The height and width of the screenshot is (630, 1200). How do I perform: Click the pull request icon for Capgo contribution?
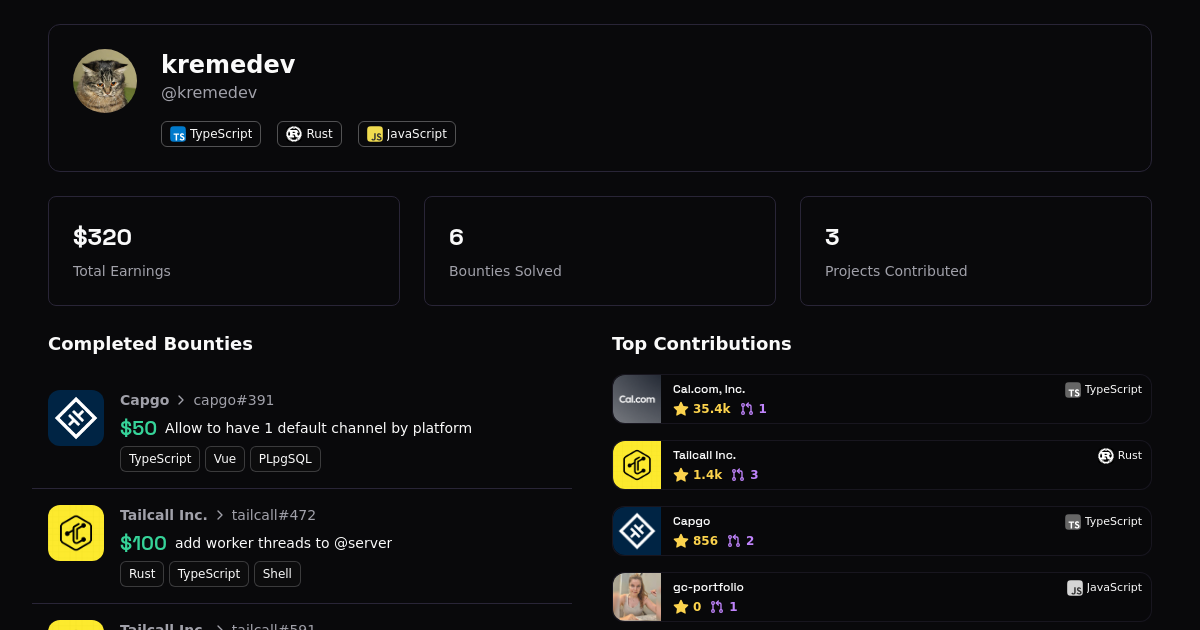[x=734, y=541]
